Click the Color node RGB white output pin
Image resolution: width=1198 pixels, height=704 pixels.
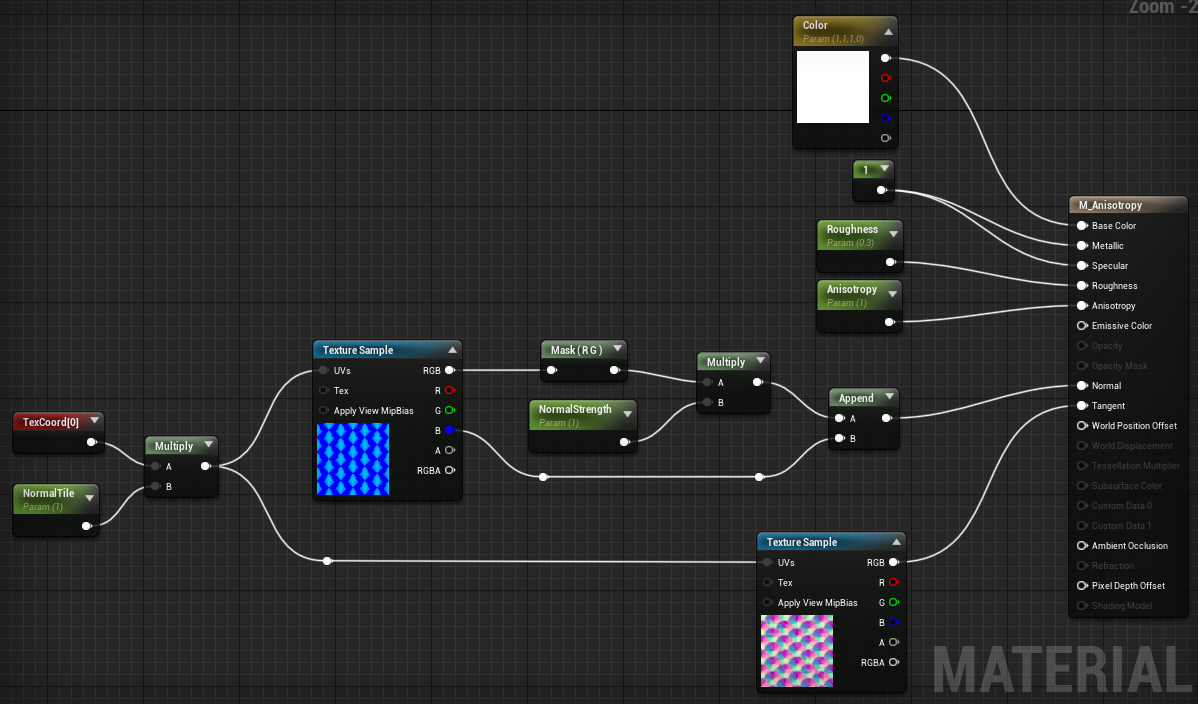click(x=886, y=58)
